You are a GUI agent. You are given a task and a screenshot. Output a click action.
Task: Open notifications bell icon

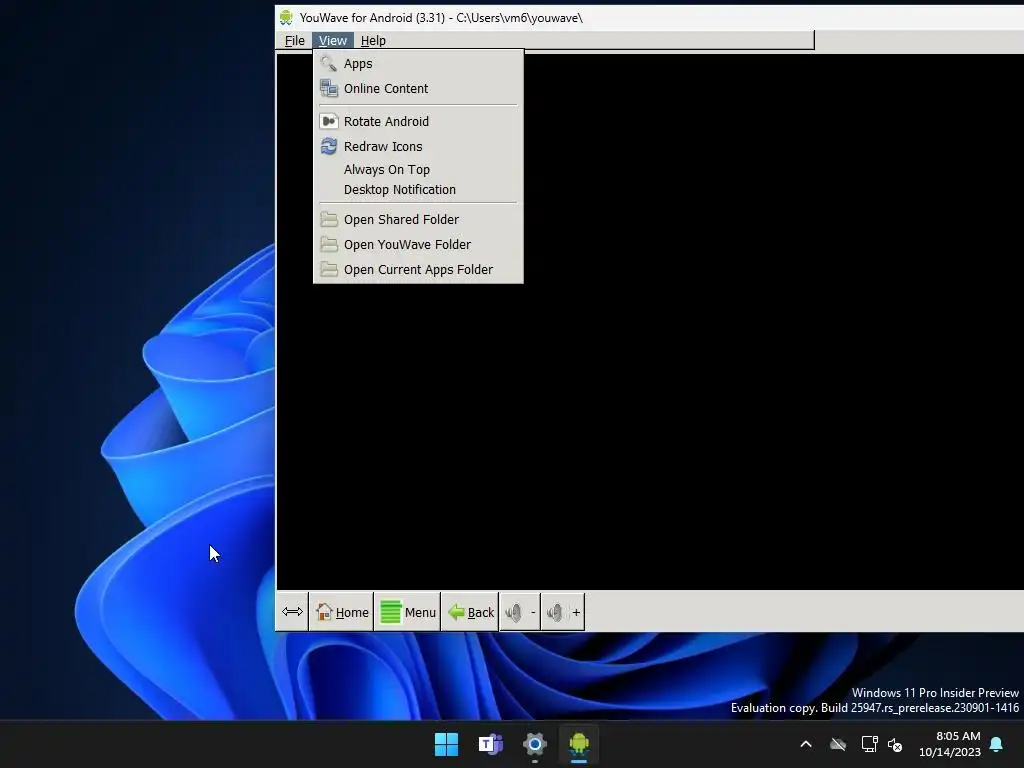(x=997, y=744)
